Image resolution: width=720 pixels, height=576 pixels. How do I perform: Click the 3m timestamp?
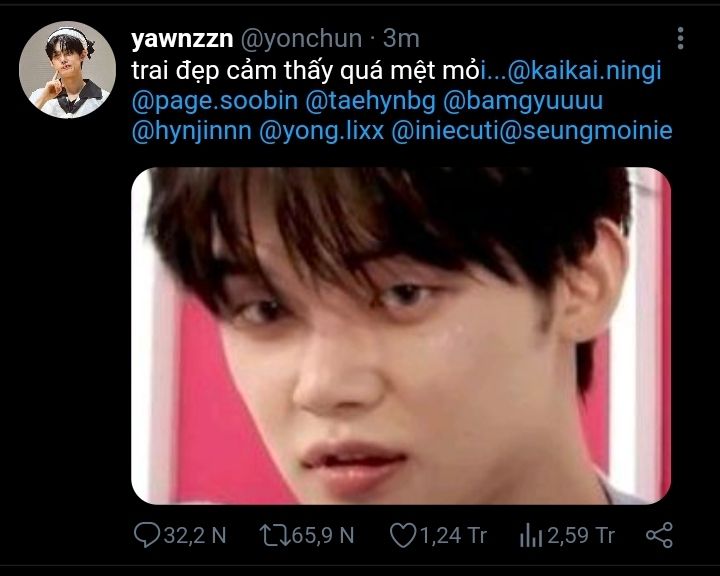pos(401,39)
